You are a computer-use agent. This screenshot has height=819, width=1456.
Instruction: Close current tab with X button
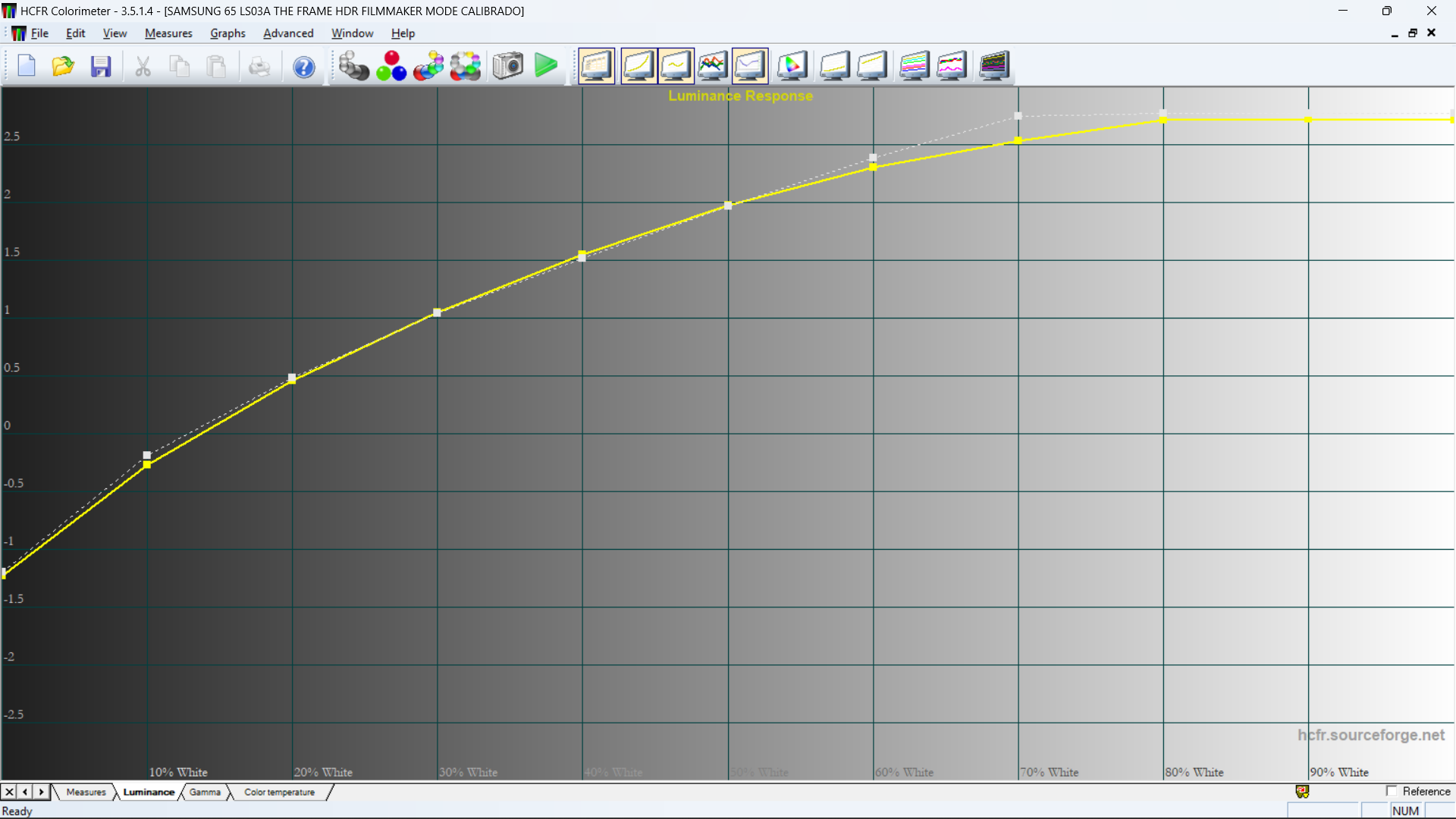(x=9, y=792)
